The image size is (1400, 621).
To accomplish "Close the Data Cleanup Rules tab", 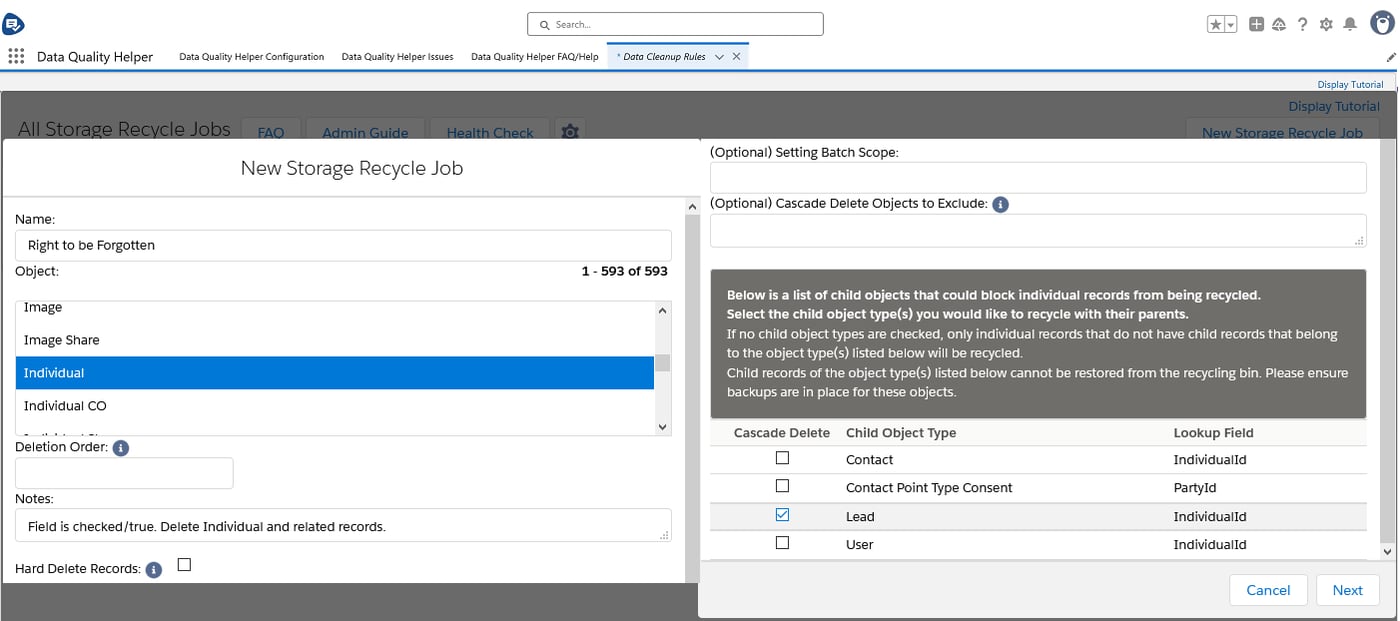I will 737,57.
